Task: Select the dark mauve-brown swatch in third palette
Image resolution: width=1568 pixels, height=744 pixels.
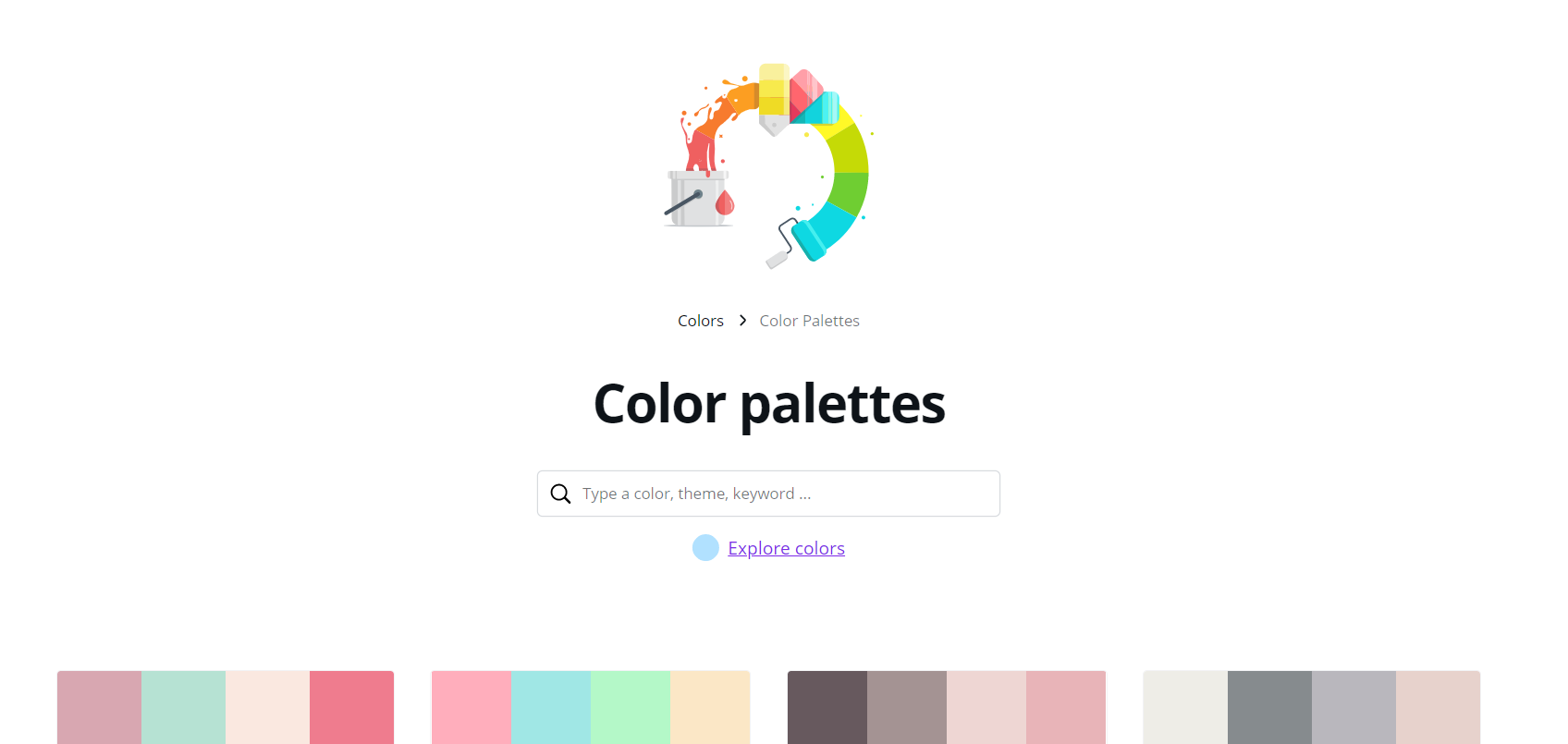Action: pos(827,707)
